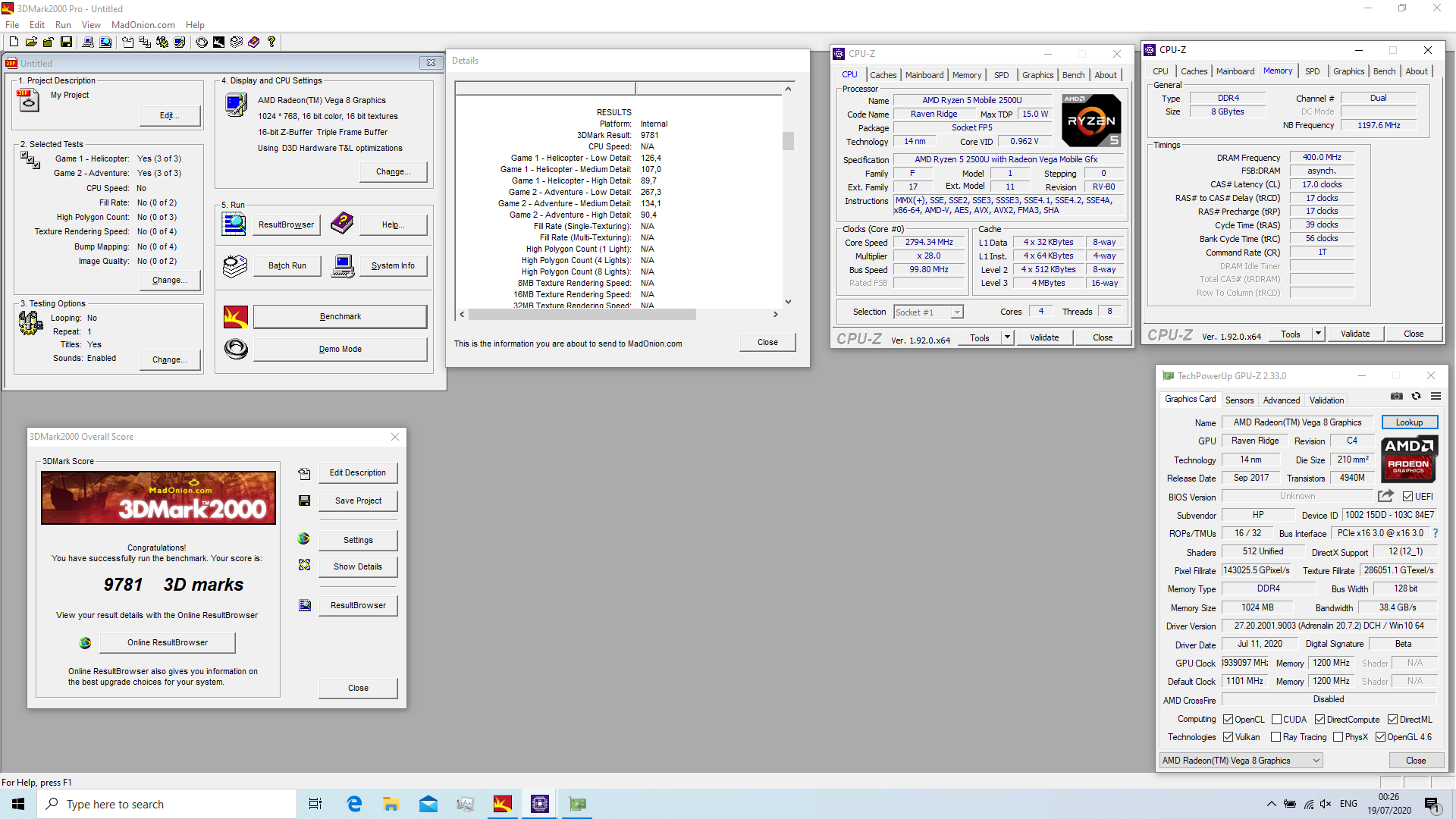This screenshot has height=819, width=1456.
Task: Switch to the Sensors tab in GPU-Z
Action: click(x=1239, y=400)
